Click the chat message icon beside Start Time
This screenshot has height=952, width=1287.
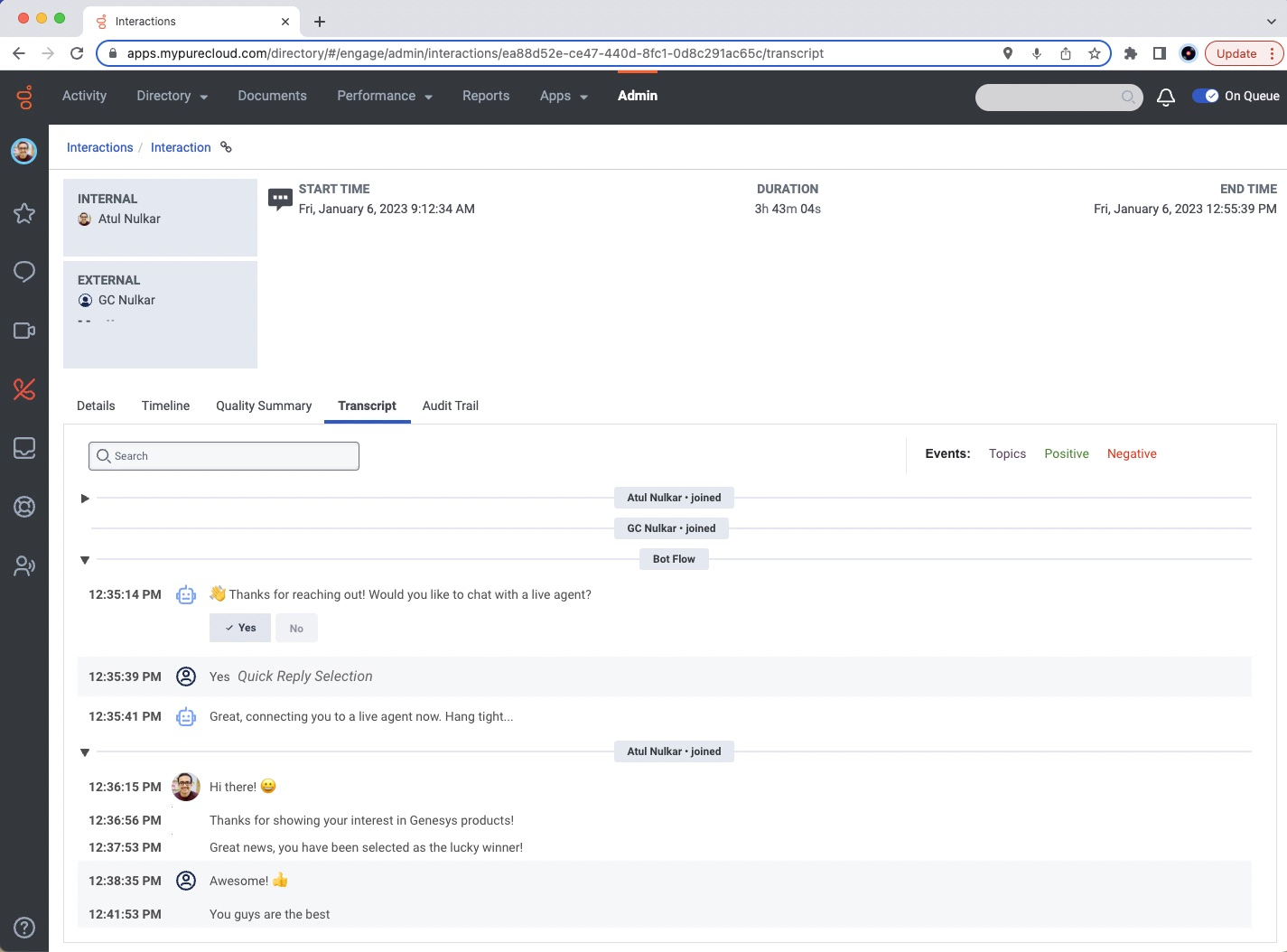[280, 199]
